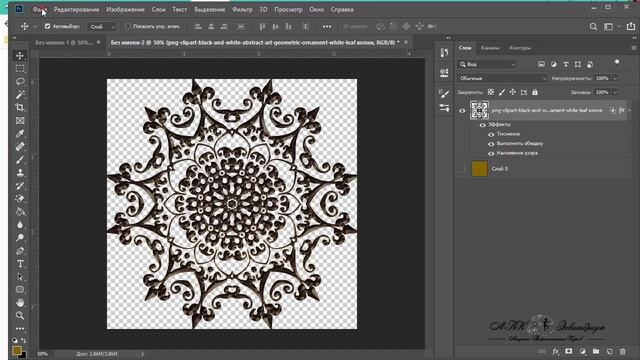Open the Adjustments sliders panel icon
This screenshot has height=360, width=640.
(x=444, y=108)
